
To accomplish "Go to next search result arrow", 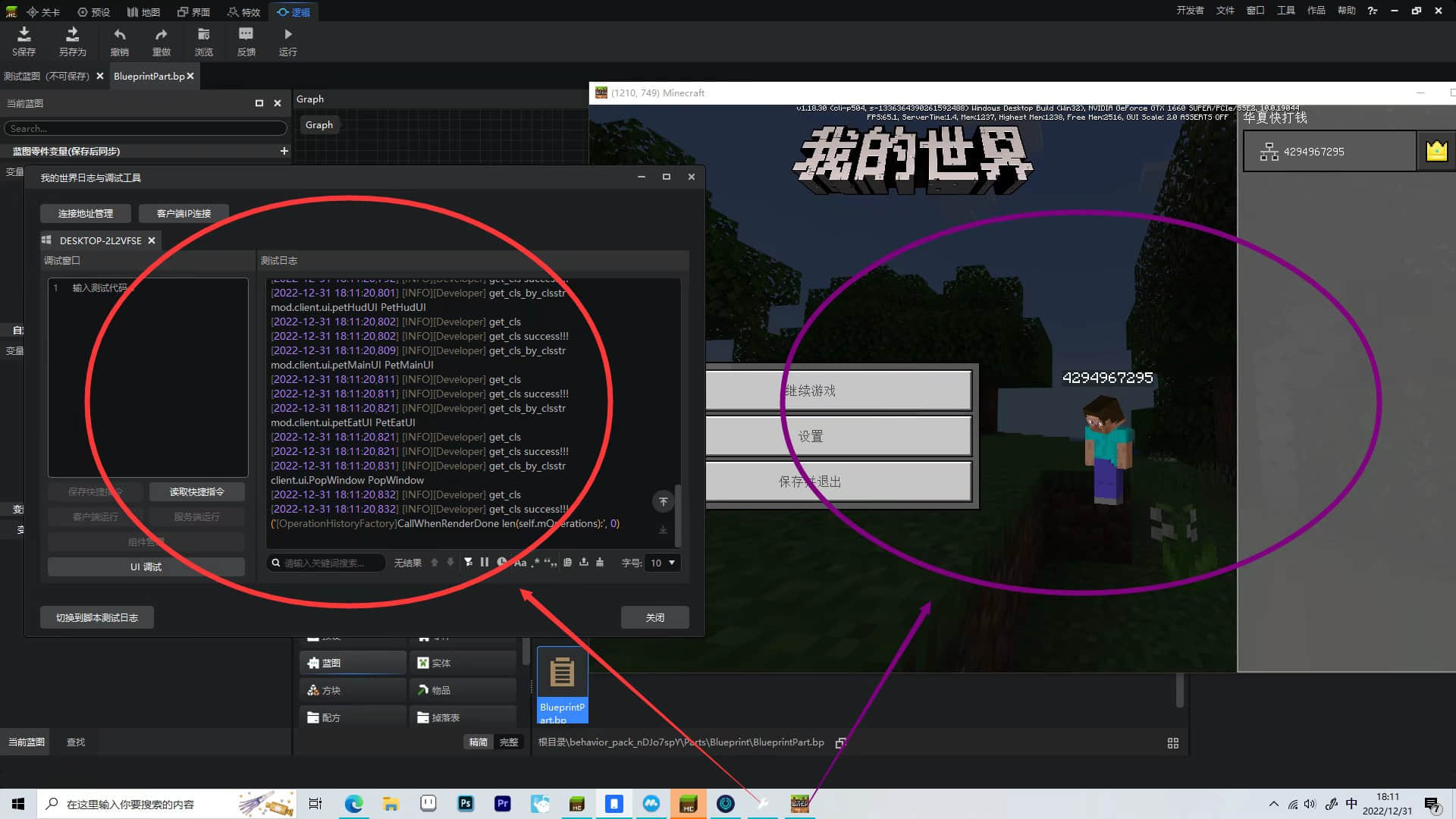I will tap(450, 563).
